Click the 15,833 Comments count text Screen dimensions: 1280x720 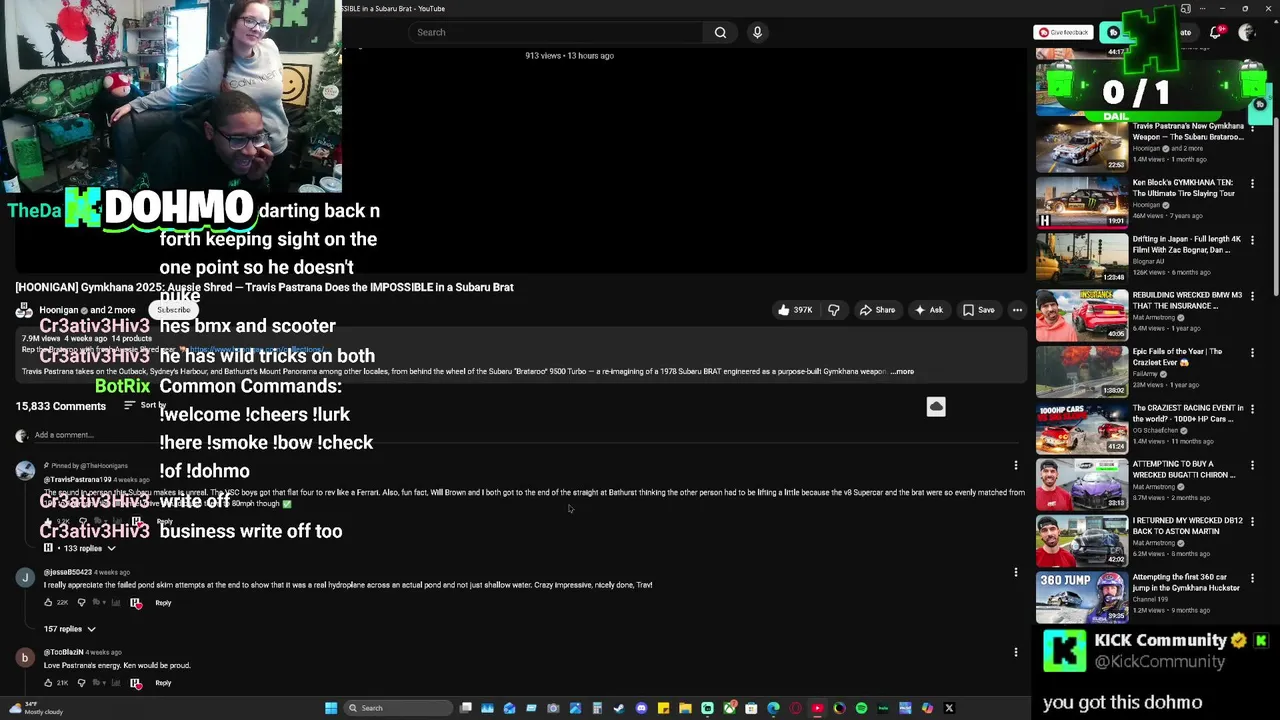[60, 406]
